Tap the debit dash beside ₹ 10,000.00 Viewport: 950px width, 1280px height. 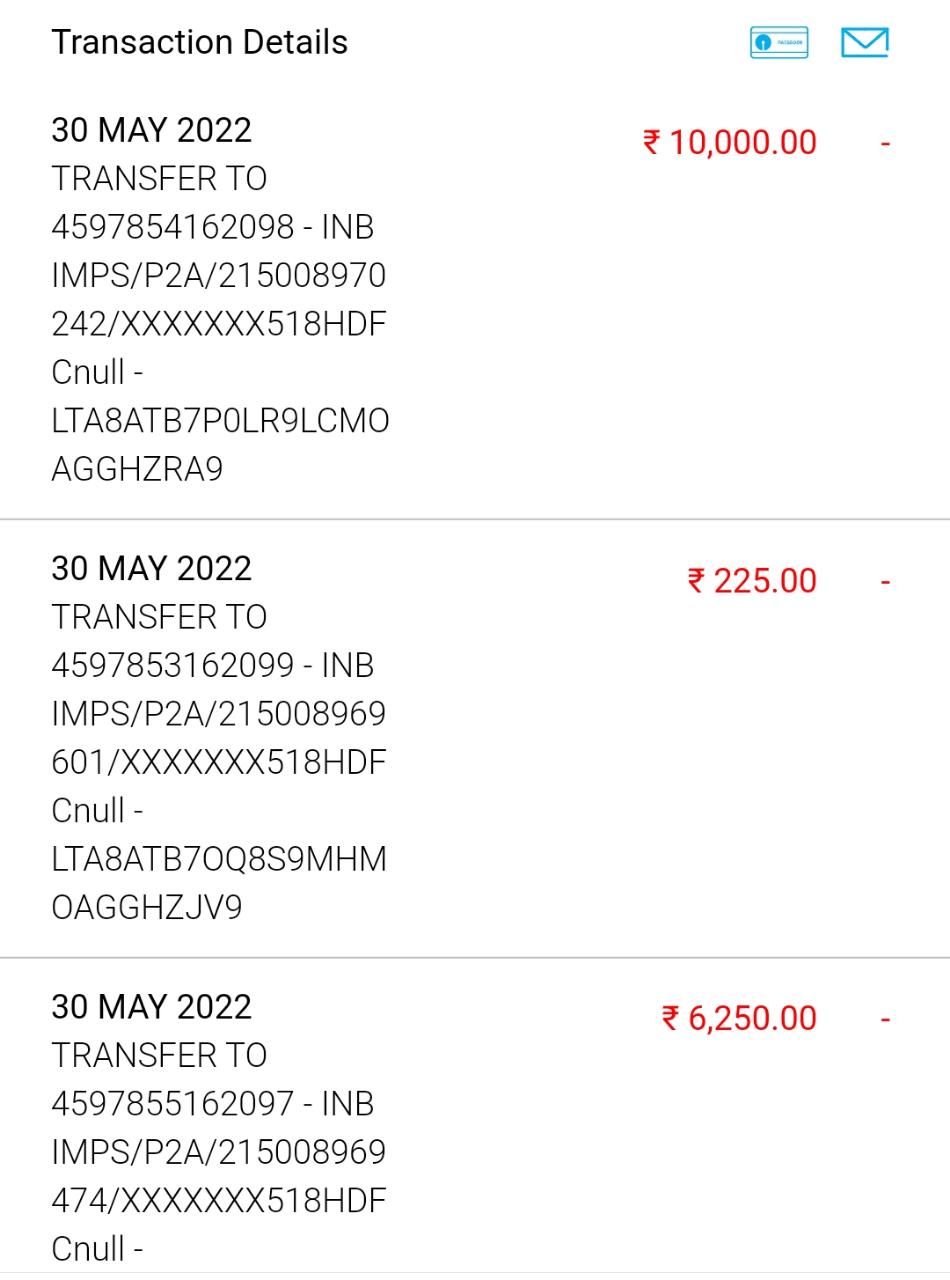pyautogui.click(x=885, y=143)
